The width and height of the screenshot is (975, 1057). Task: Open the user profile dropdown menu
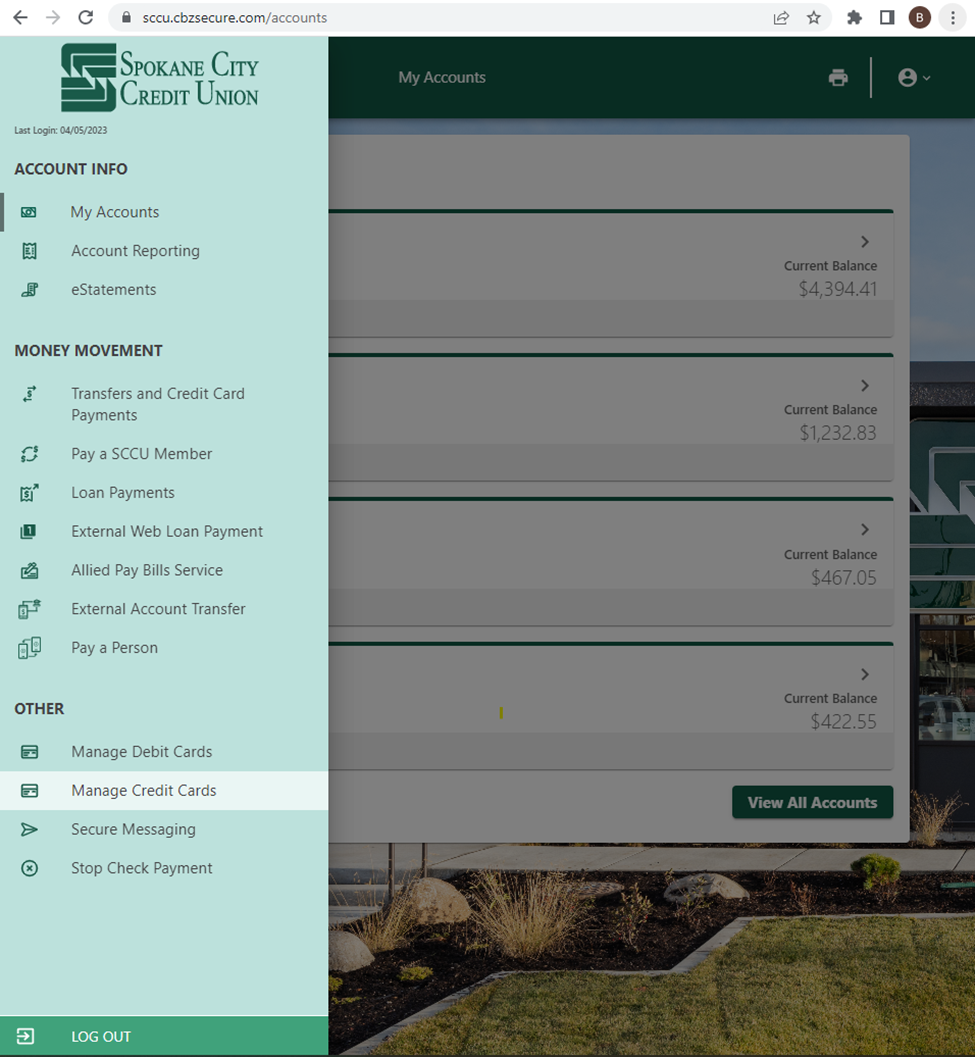point(914,78)
